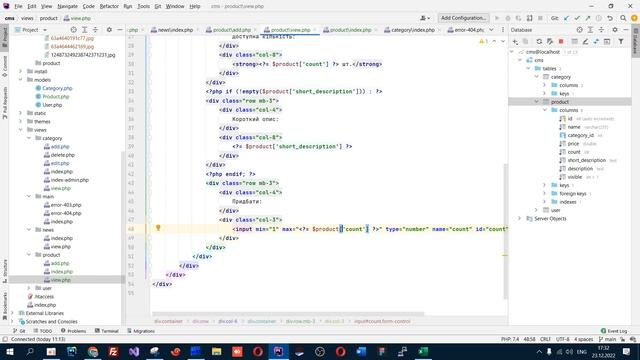Switch to the news\index.php editor tab
Image resolution: width=640 pixels, height=360 pixels.
[175, 30]
